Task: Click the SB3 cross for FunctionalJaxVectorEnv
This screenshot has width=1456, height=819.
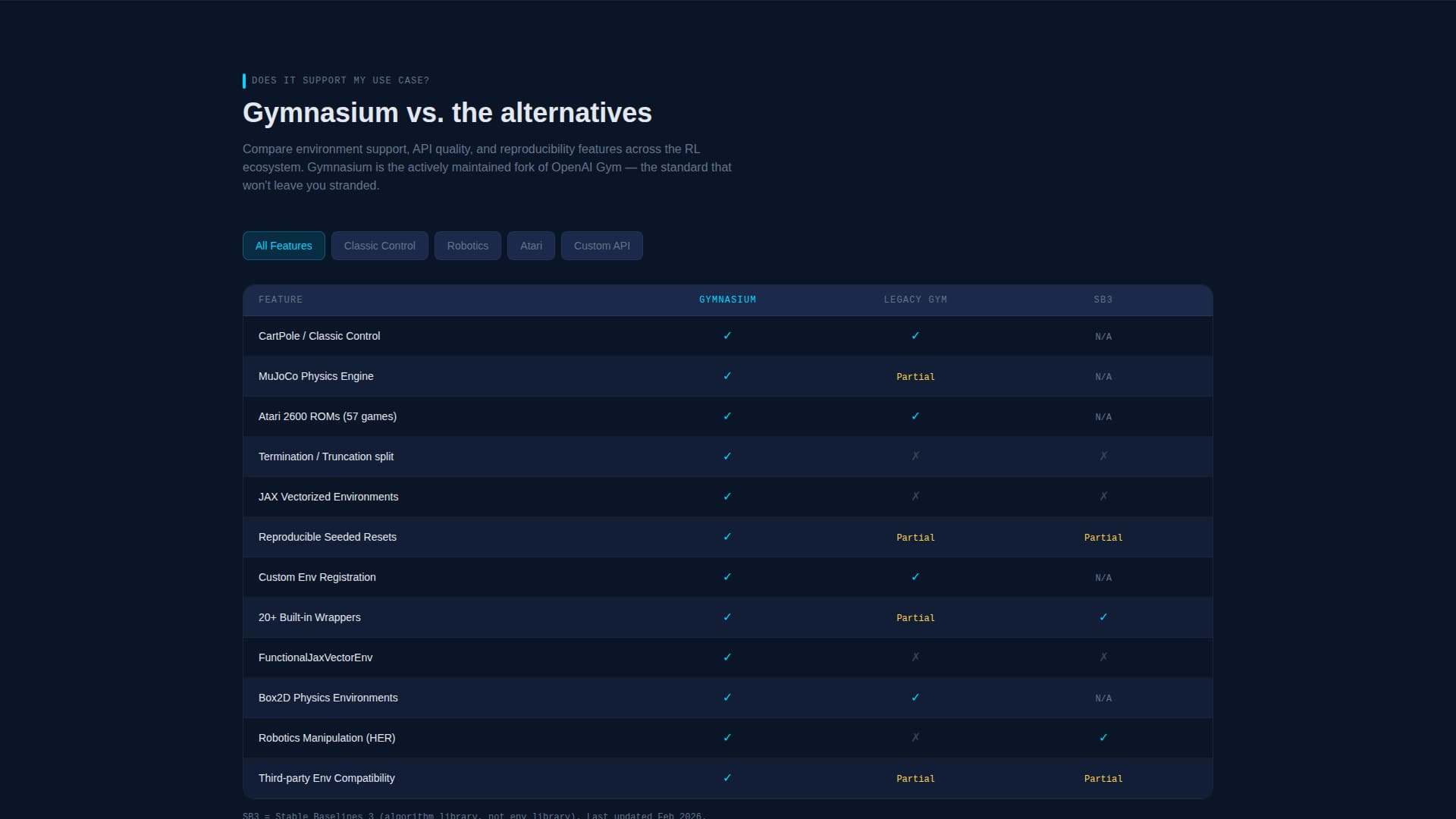Action: coord(1103,657)
